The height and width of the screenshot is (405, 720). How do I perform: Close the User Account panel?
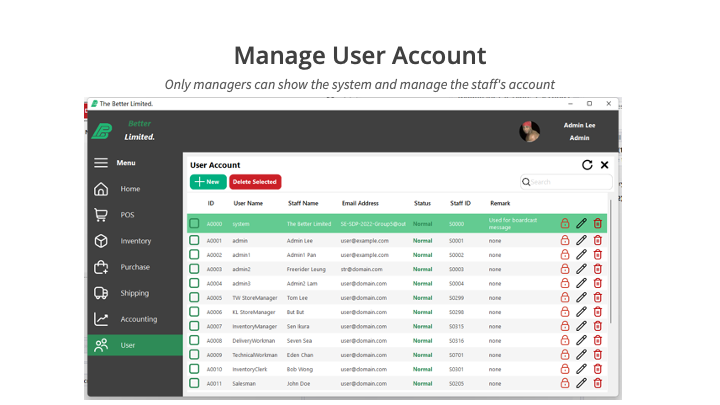(x=604, y=165)
